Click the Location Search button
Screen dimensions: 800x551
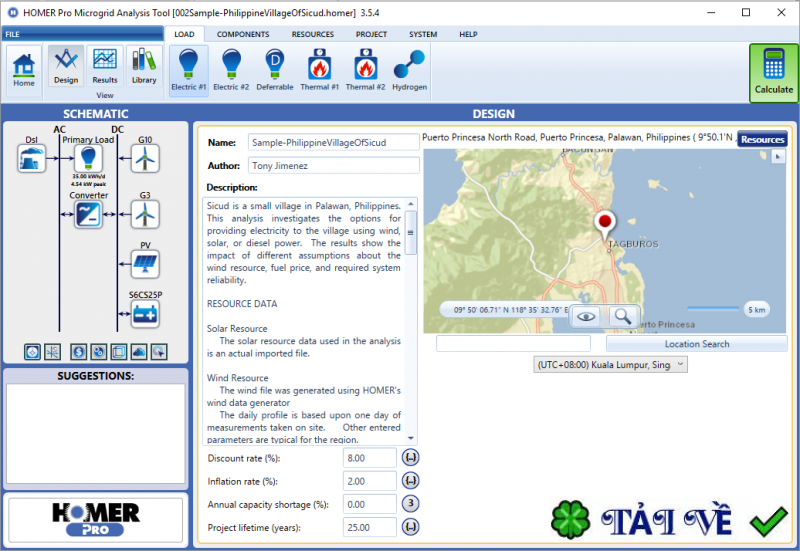[696, 344]
